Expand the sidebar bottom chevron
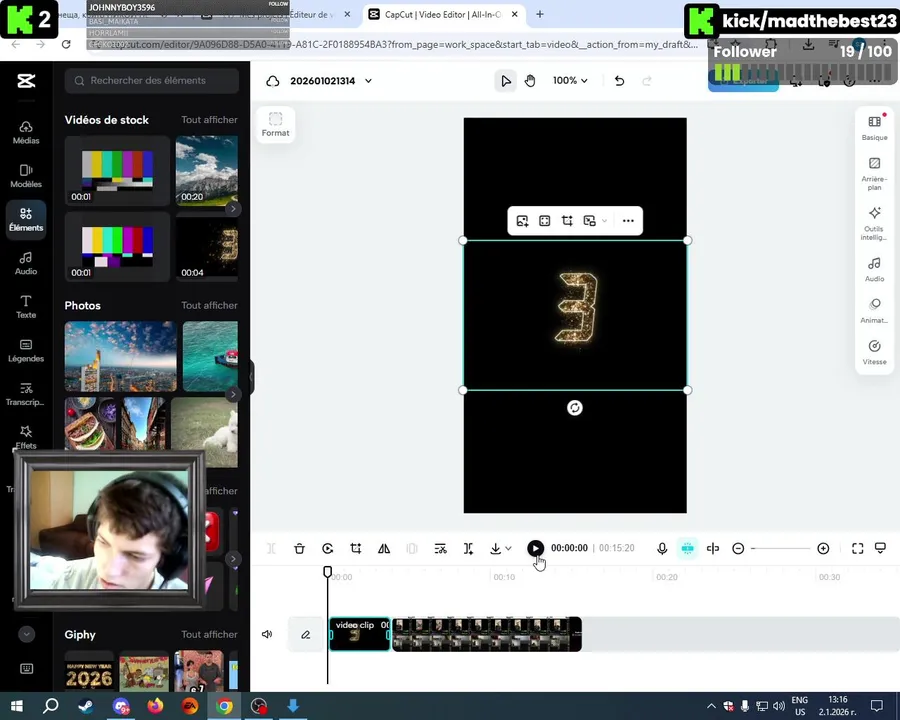This screenshot has width=900, height=720. [26, 634]
